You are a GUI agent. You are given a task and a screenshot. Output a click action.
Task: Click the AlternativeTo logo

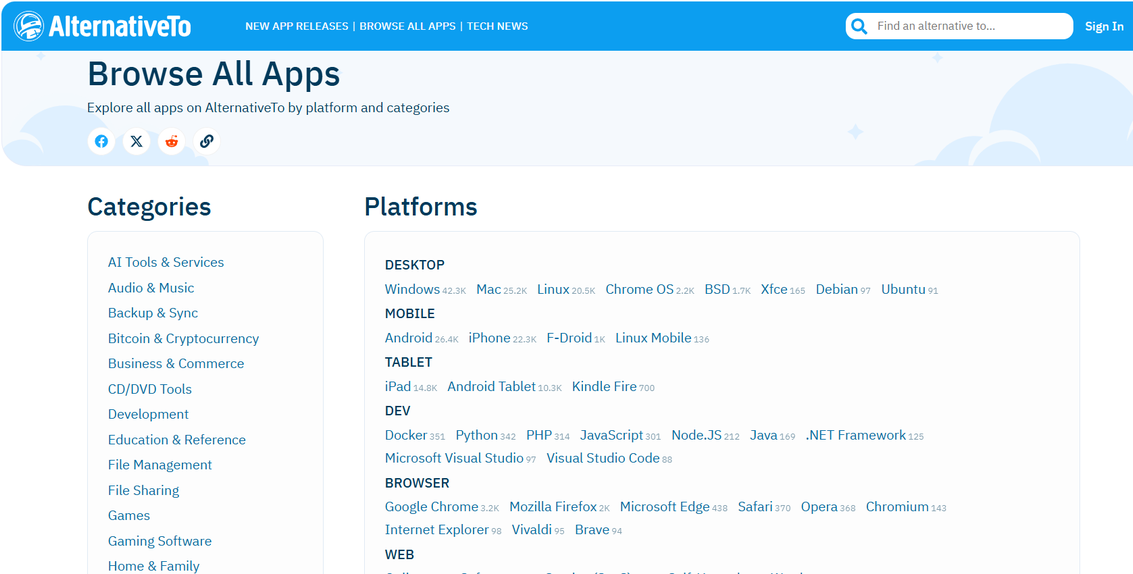coord(102,27)
